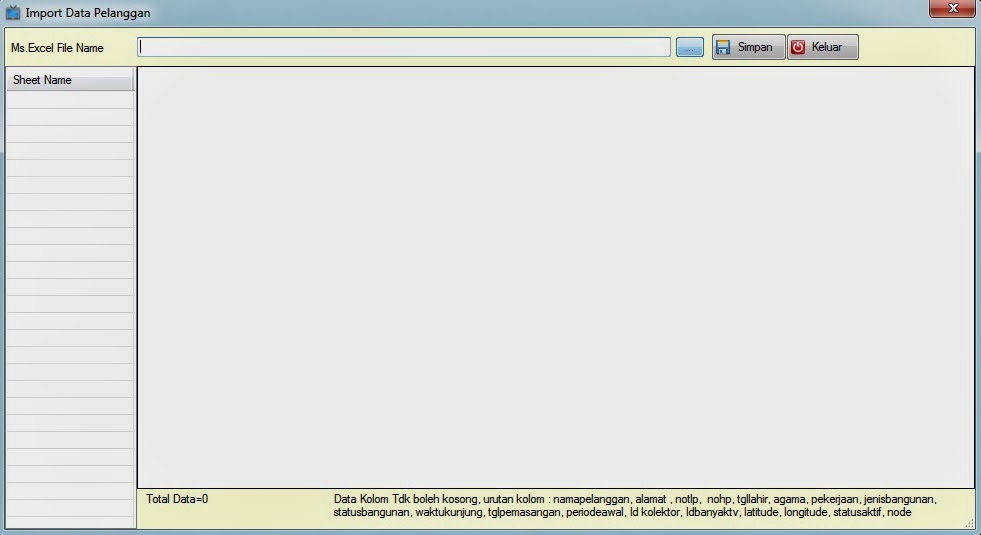981x535 pixels.
Task: Click the Ms.Excel File Name input field
Action: 404,47
